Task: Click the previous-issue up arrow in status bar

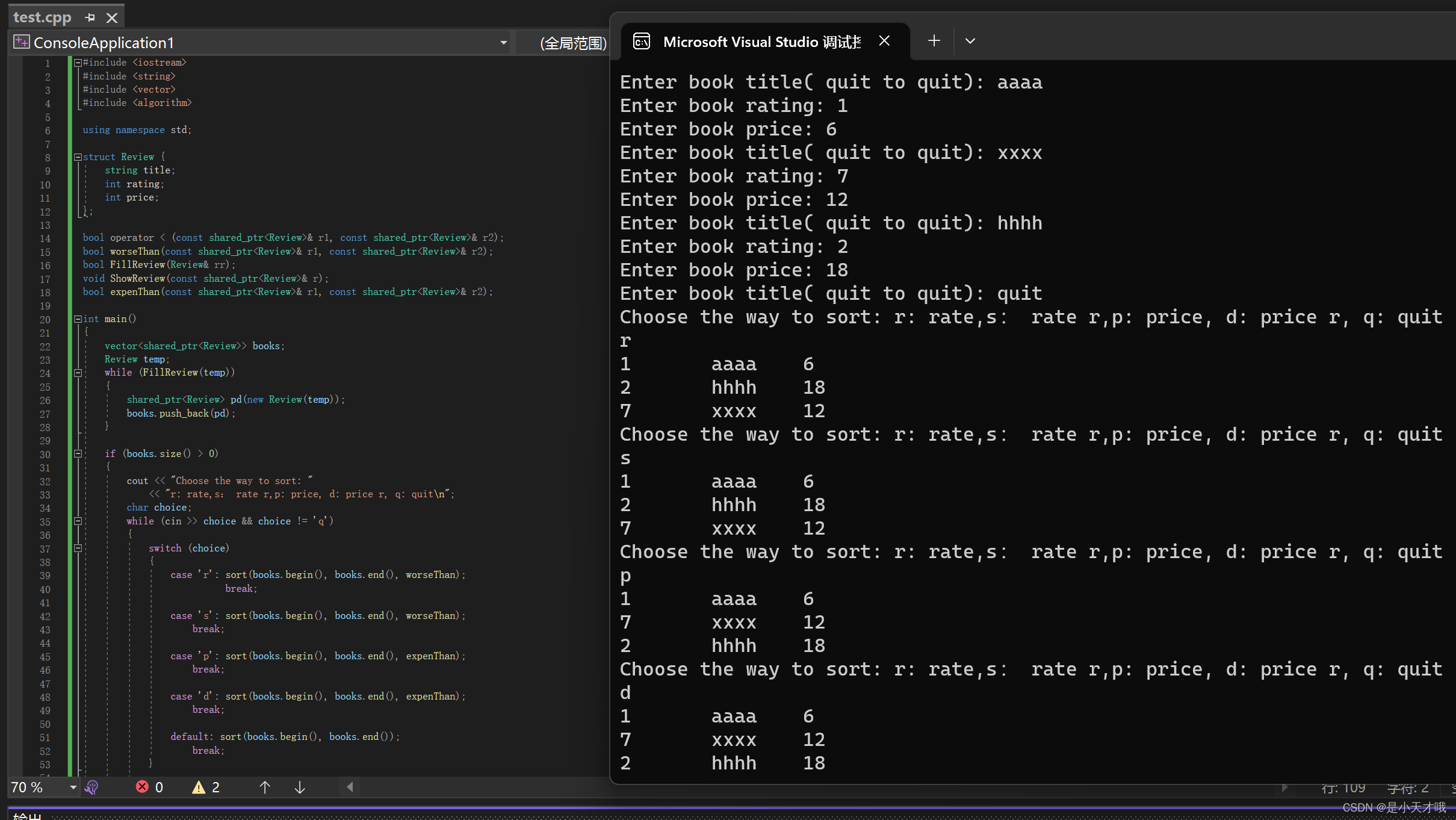Action: tap(265, 787)
